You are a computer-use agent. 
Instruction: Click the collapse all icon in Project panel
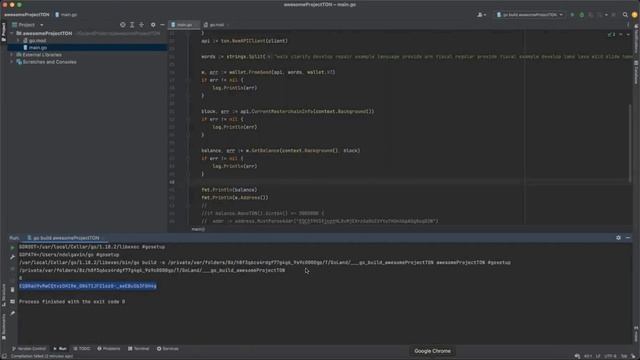[141, 25]
